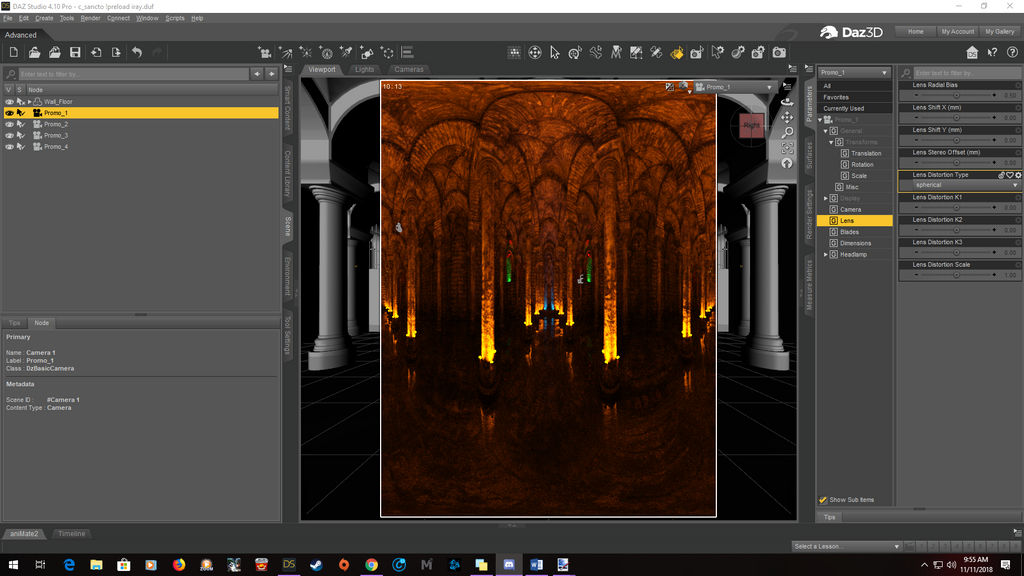Toggle visibility of Wall_Floor node
This screenshot has height=576, width=1024.
coord(9,102)
